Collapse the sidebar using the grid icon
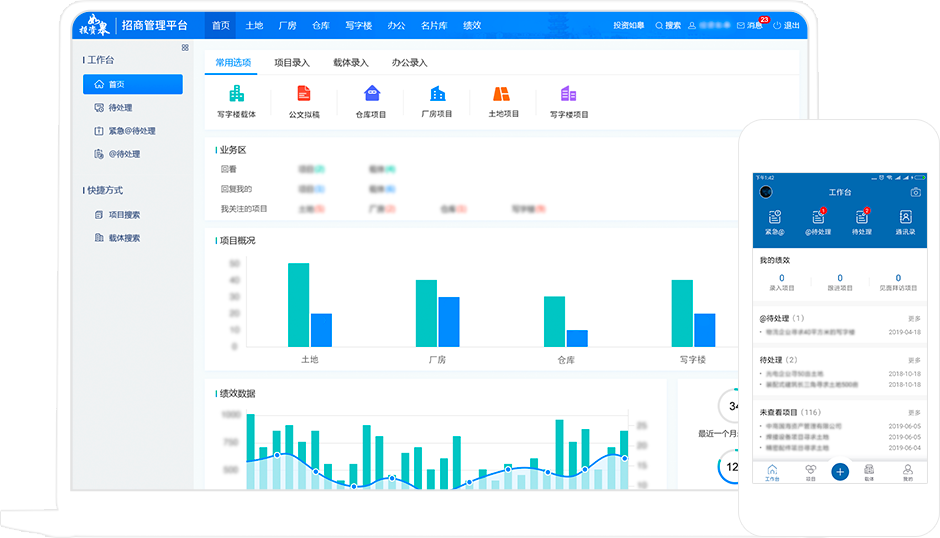Image resolution: width=940 pixels, height=538 pixels. point(185,47)
